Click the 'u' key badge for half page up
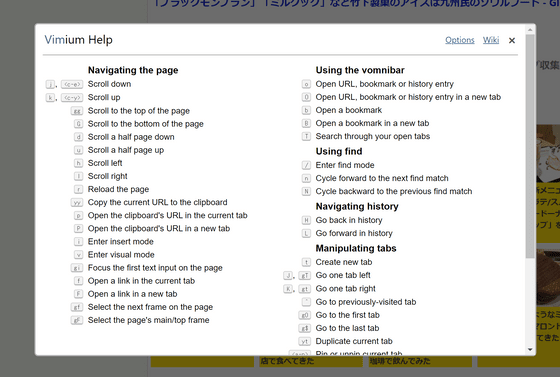Screen dimensions: 560x377 click(79, 150)
